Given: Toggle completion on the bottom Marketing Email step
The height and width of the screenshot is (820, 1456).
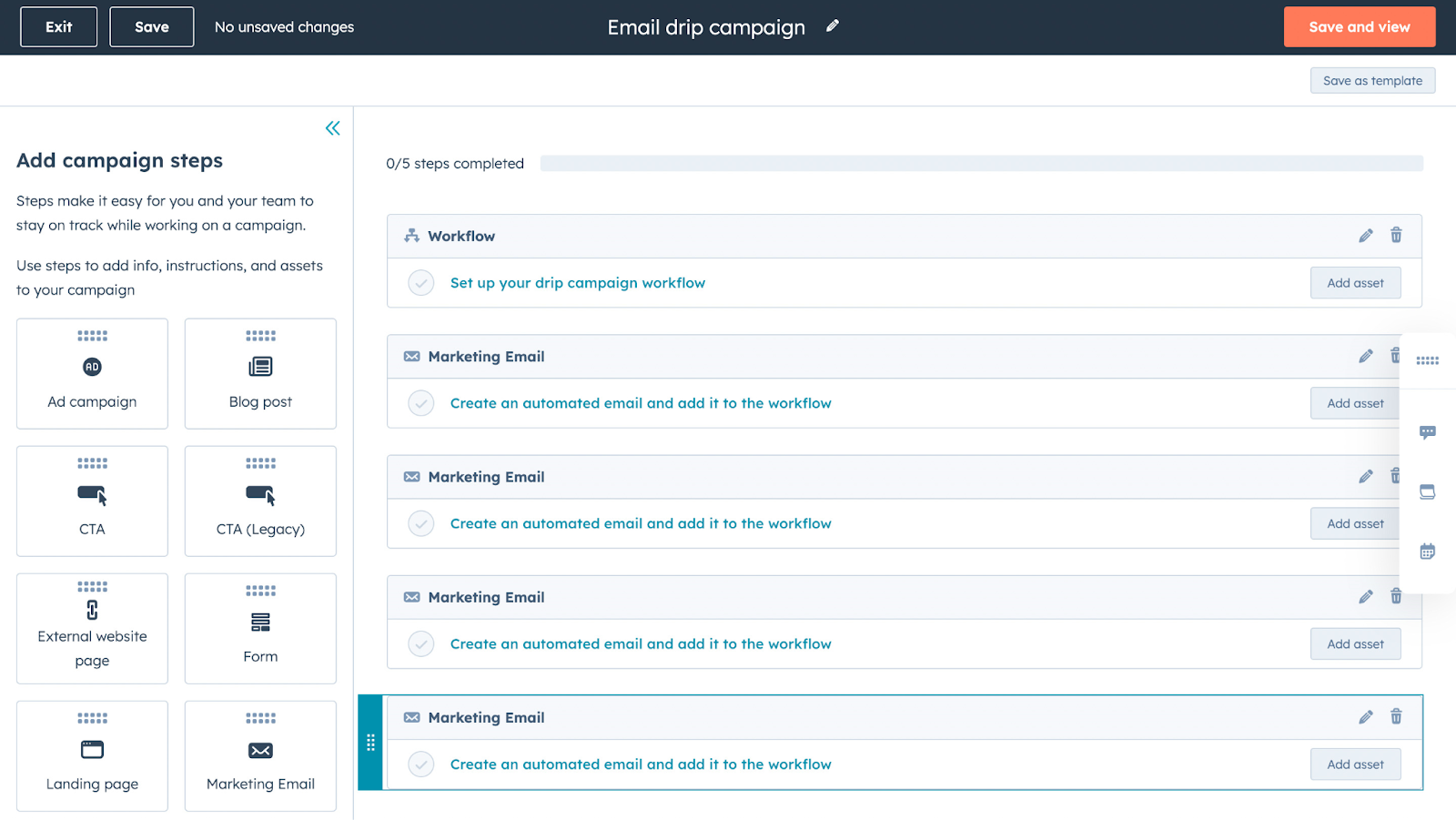Looking at the screenshot, I should click(420, 764).
